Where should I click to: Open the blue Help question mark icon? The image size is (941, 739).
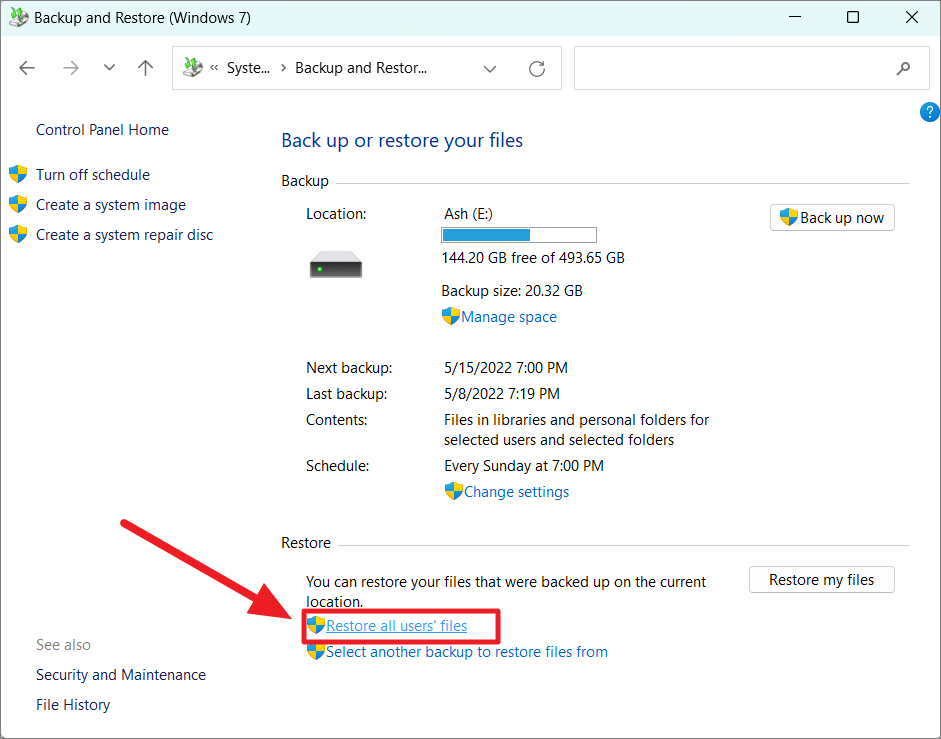click(x=929, y=112)
